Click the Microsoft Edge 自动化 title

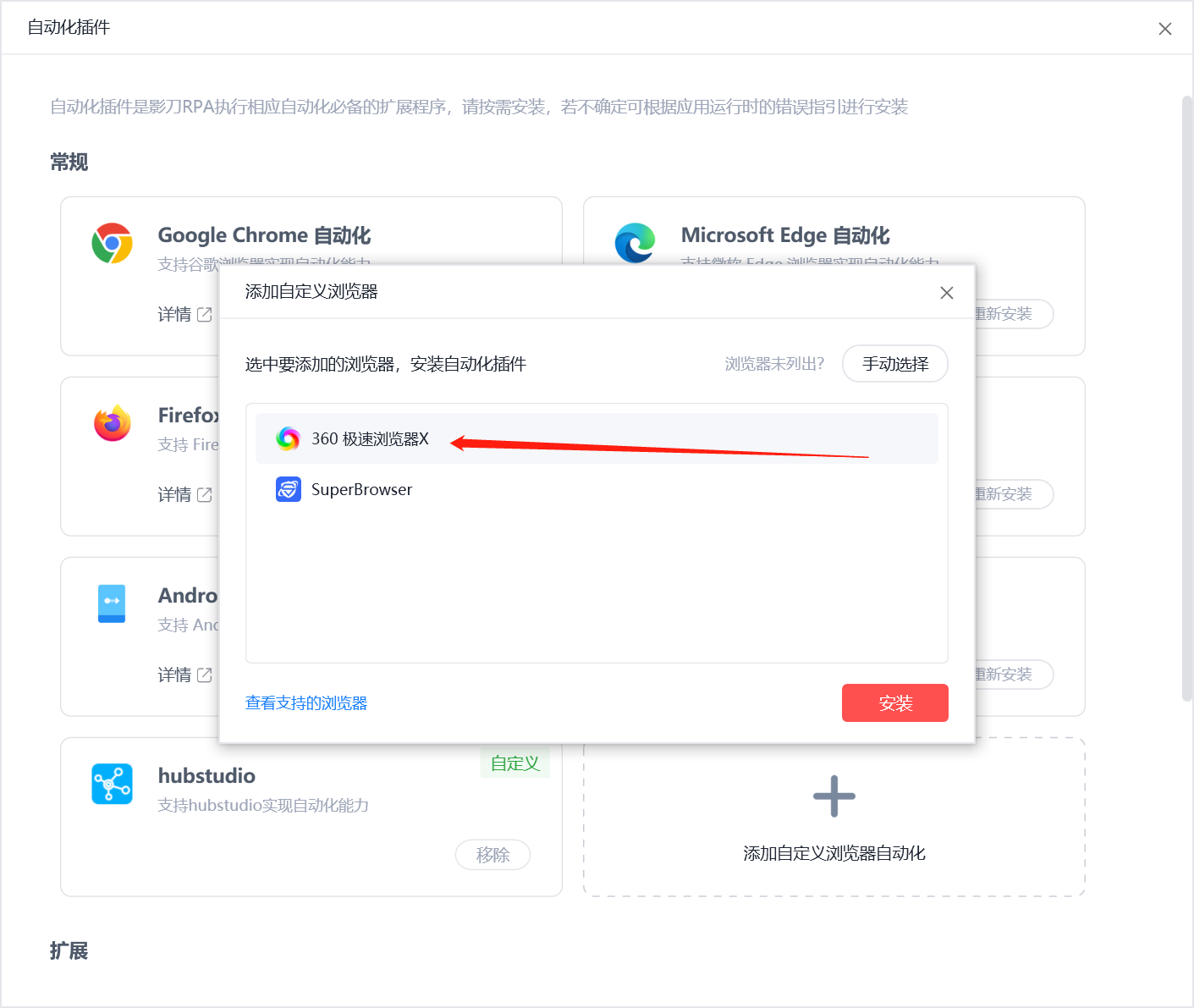[x=785, y=235]
